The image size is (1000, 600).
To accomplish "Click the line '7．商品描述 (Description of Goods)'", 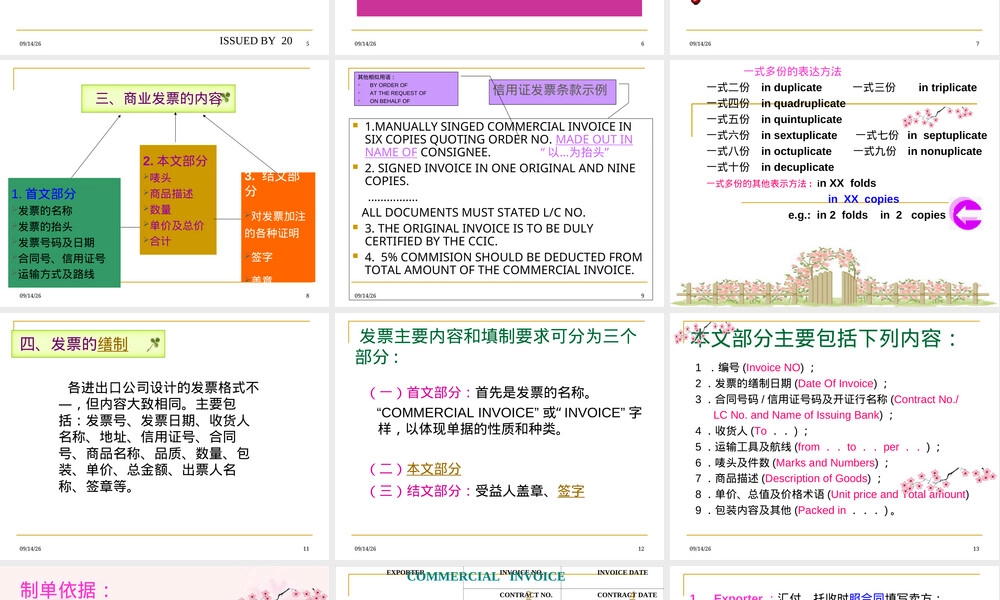I will (789, 478).
